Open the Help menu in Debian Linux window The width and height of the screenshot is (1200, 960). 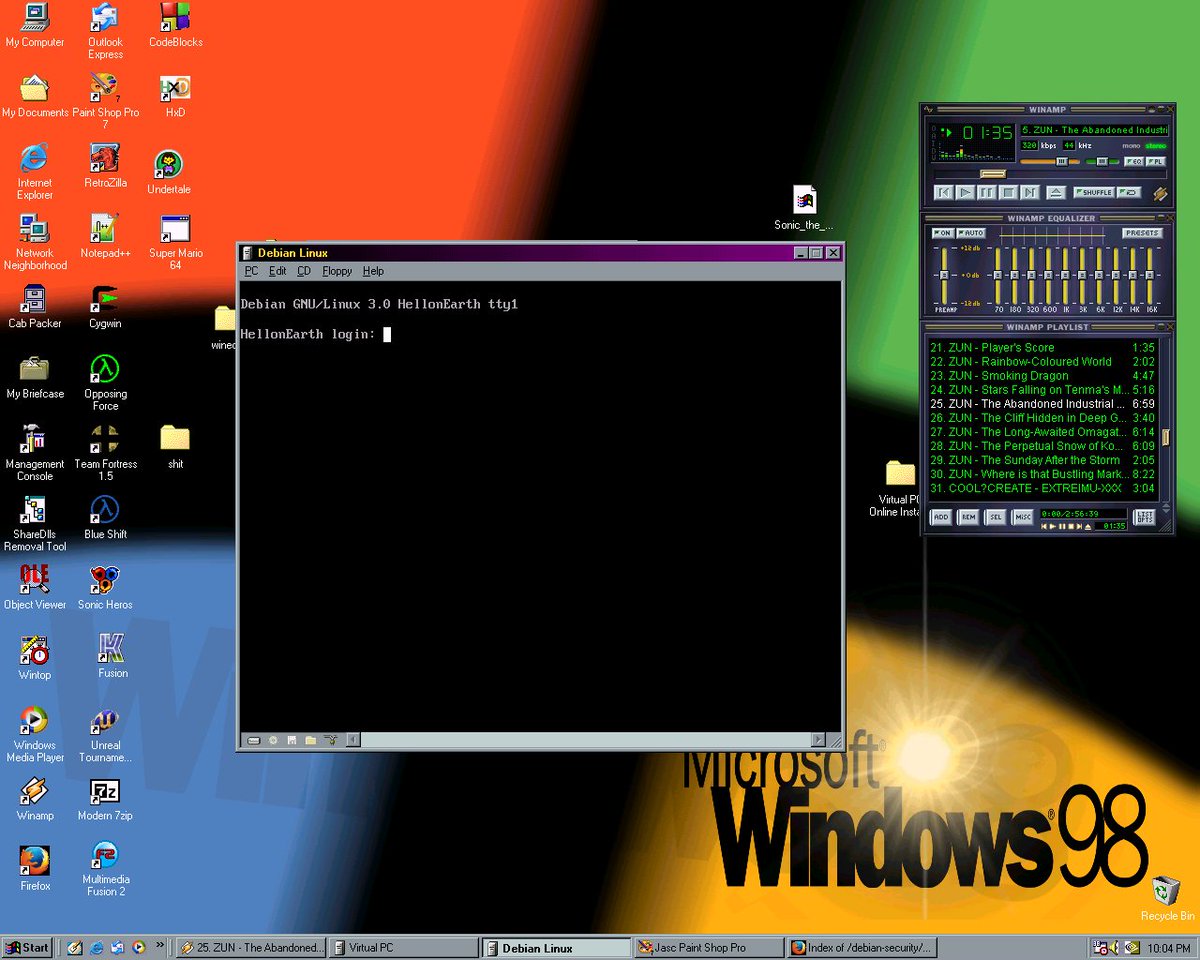pyautogui.click(x=373, y=271)
